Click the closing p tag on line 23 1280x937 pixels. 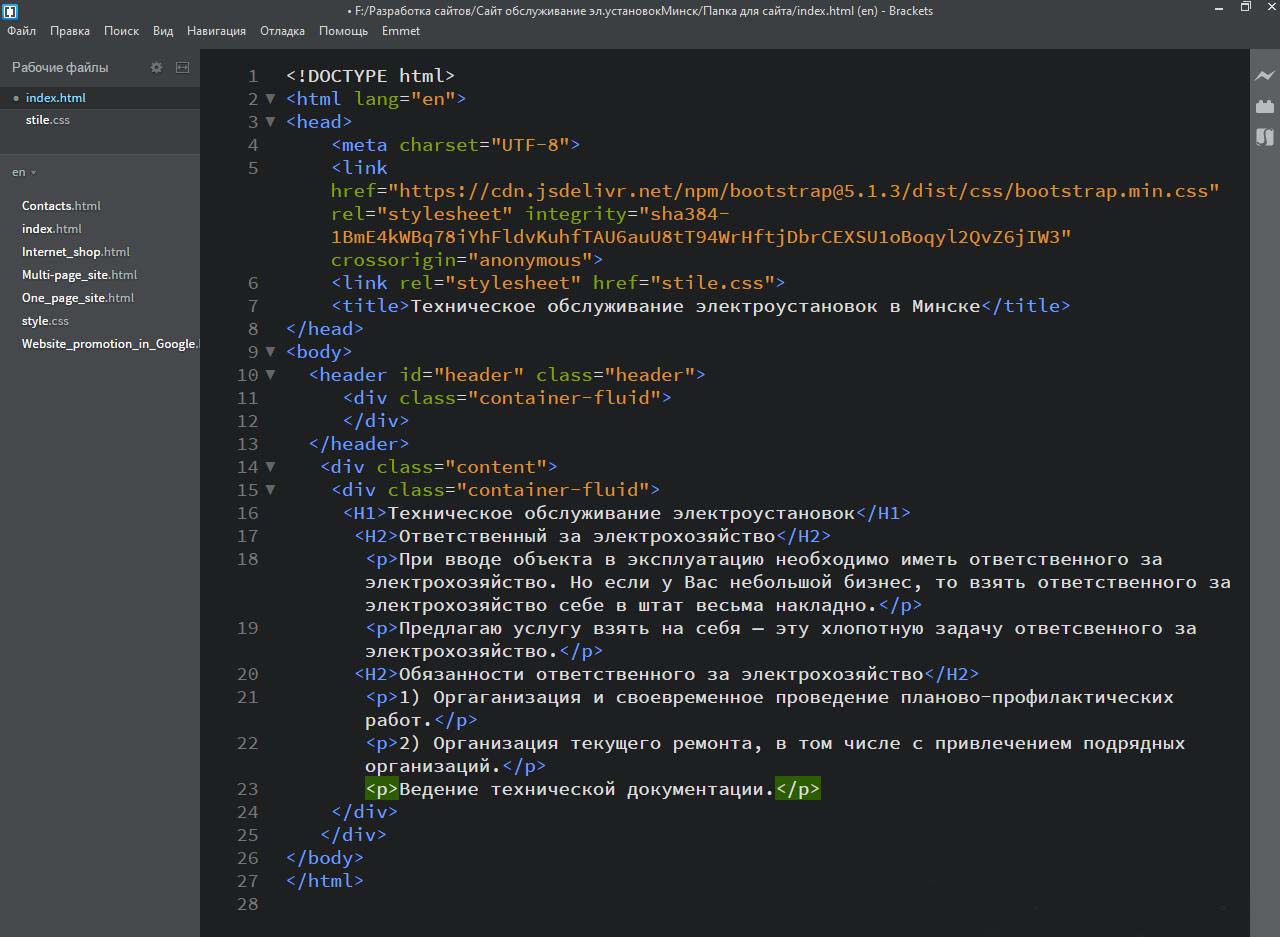(x=797, y=790)
